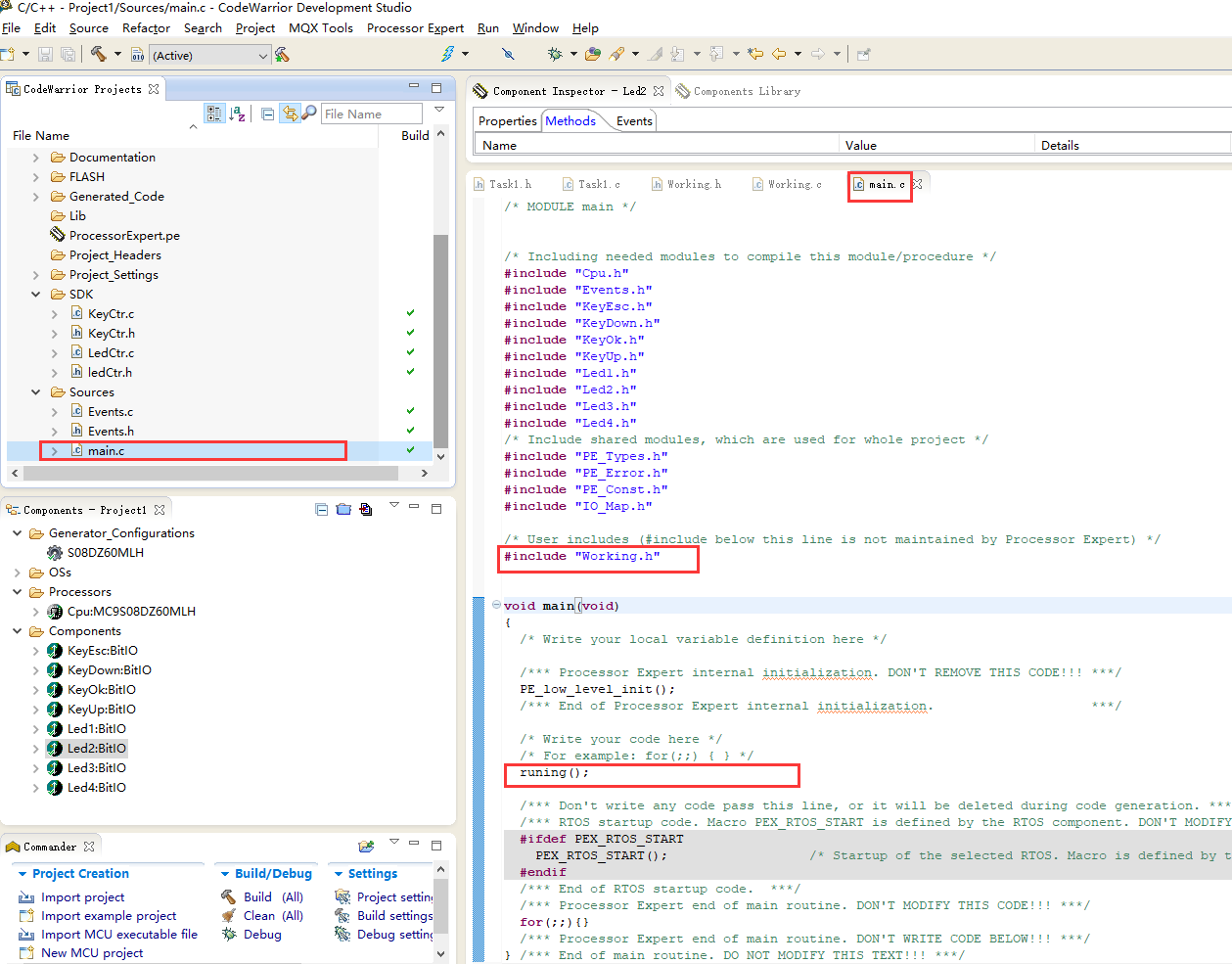Open the MQX Tools menu
The height and width of the screenshot is (964, 1232).
pos(321,28)
